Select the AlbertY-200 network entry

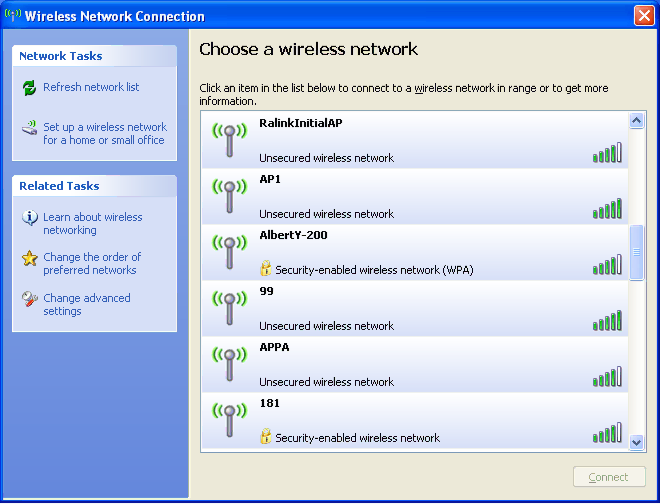(x=415, y=252)
